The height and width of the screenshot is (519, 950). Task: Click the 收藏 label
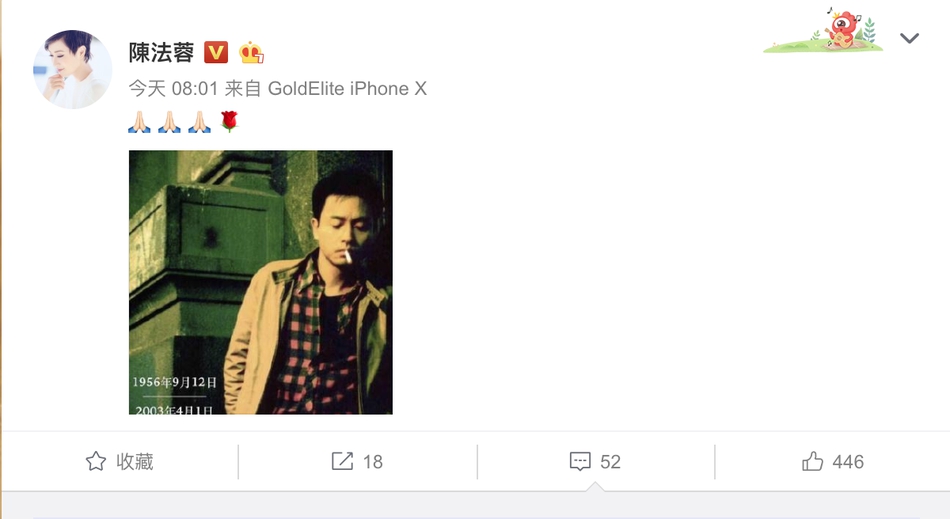tap(135, 461)
